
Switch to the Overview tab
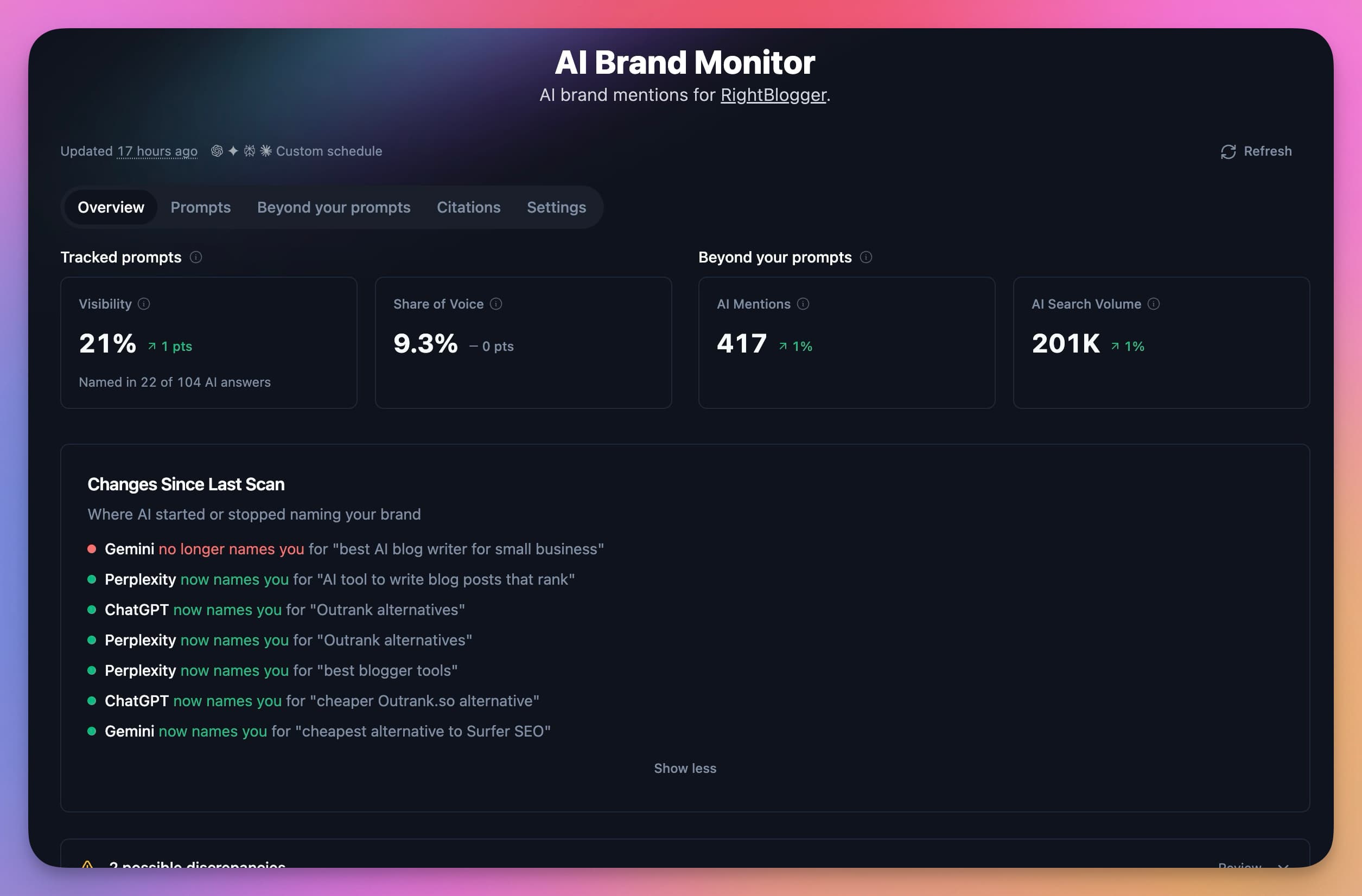[111, 207]
